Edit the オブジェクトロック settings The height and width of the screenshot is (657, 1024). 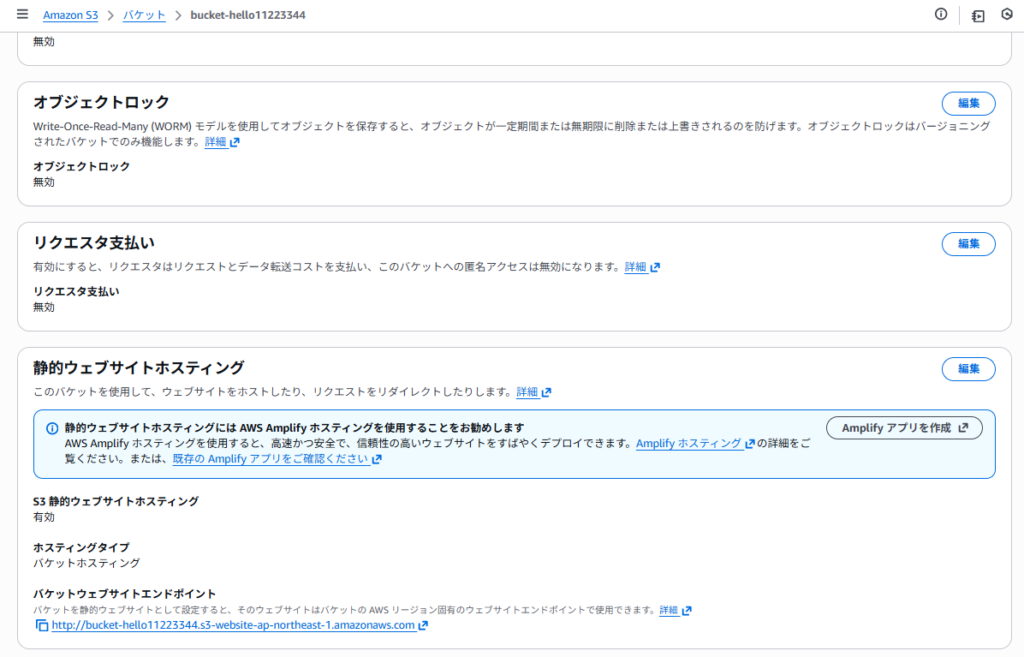[968, 103]
